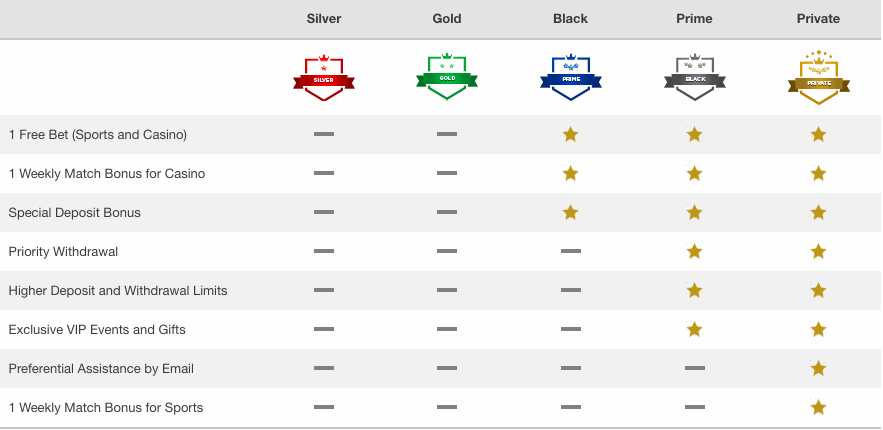Click the green Gold tier badge

(x=447, y=77)
